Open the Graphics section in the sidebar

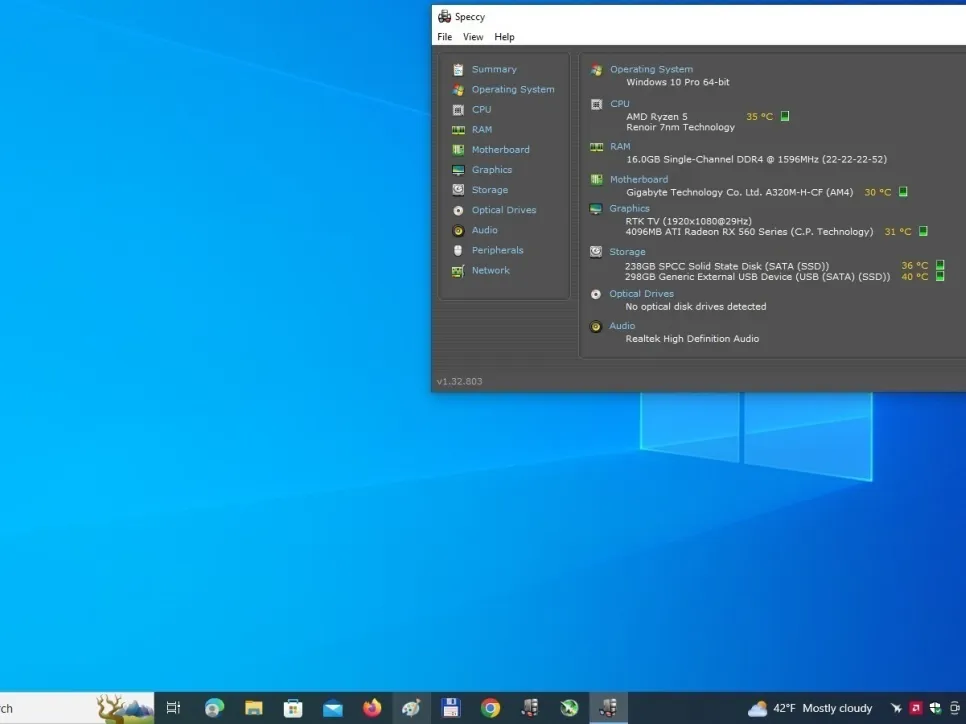(x=492, y=170)
